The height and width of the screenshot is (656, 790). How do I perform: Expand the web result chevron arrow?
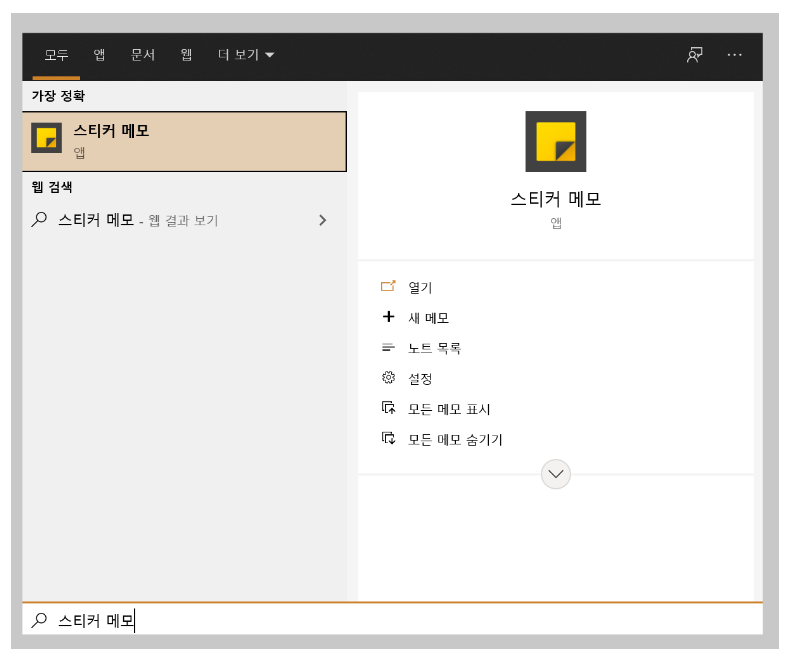point(322,220)
